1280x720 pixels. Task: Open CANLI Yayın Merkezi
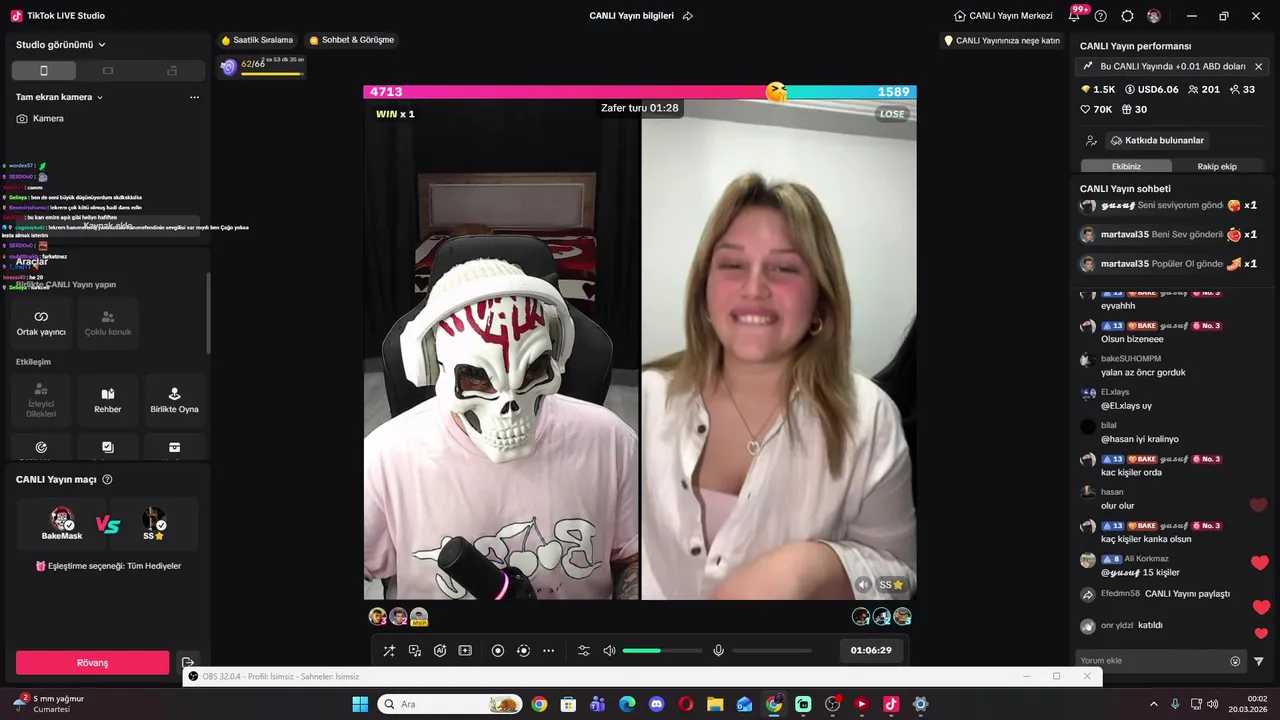(x=1003, y=16)
